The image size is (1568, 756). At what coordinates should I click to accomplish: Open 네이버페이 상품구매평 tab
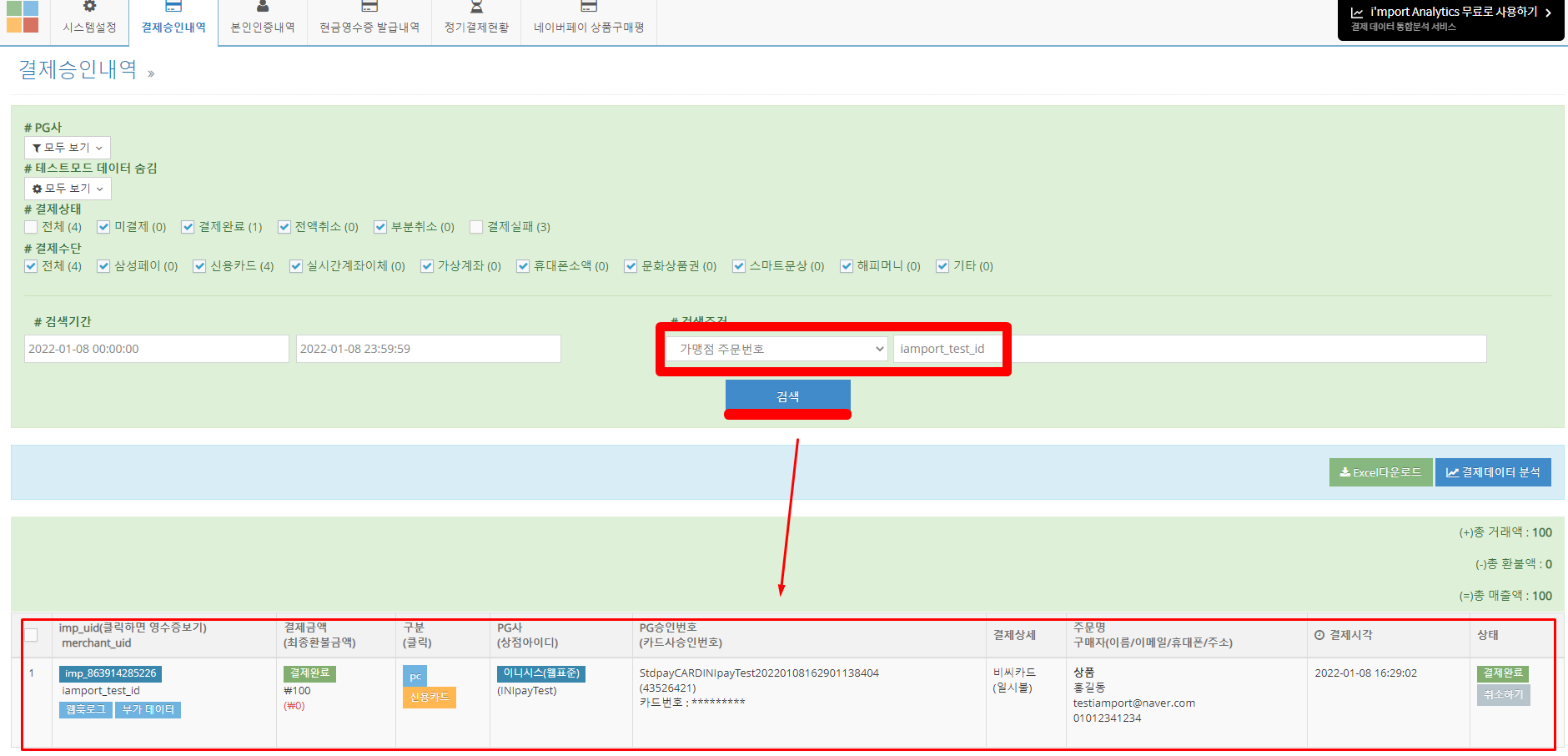[x=589, y=23]
